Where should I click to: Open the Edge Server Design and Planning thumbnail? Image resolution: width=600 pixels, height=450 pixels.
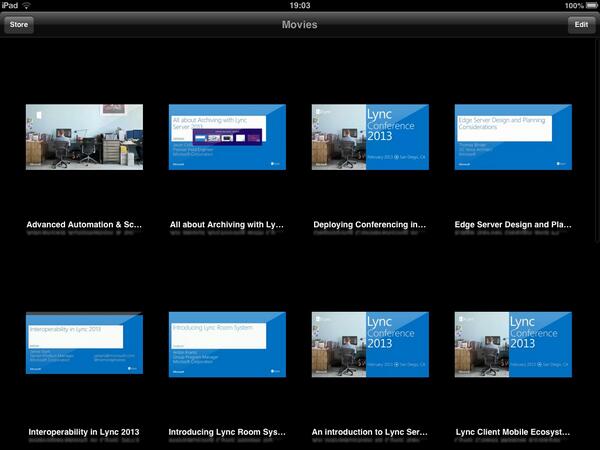[513, 137]
